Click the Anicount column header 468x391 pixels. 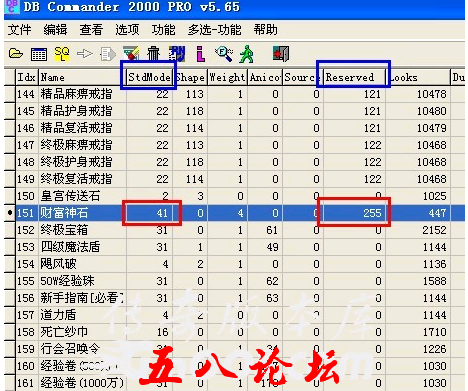tap(265, 77)
